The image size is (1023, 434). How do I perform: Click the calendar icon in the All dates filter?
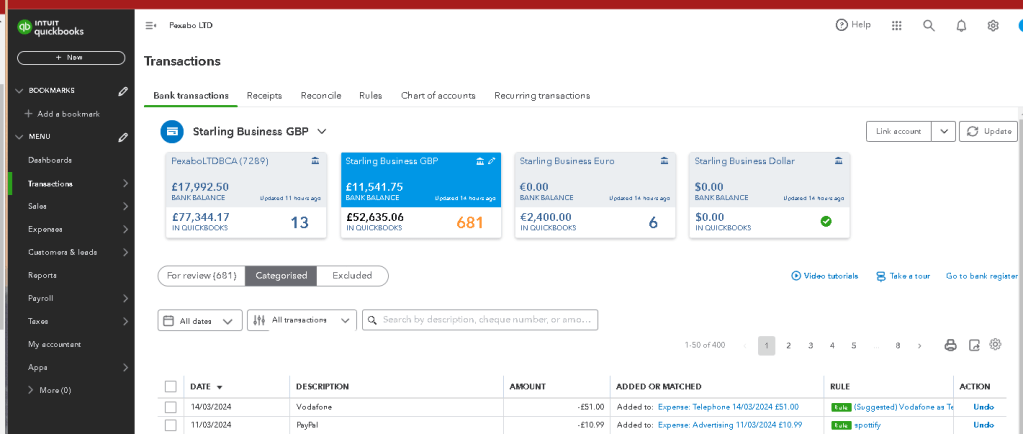[168, 321]
